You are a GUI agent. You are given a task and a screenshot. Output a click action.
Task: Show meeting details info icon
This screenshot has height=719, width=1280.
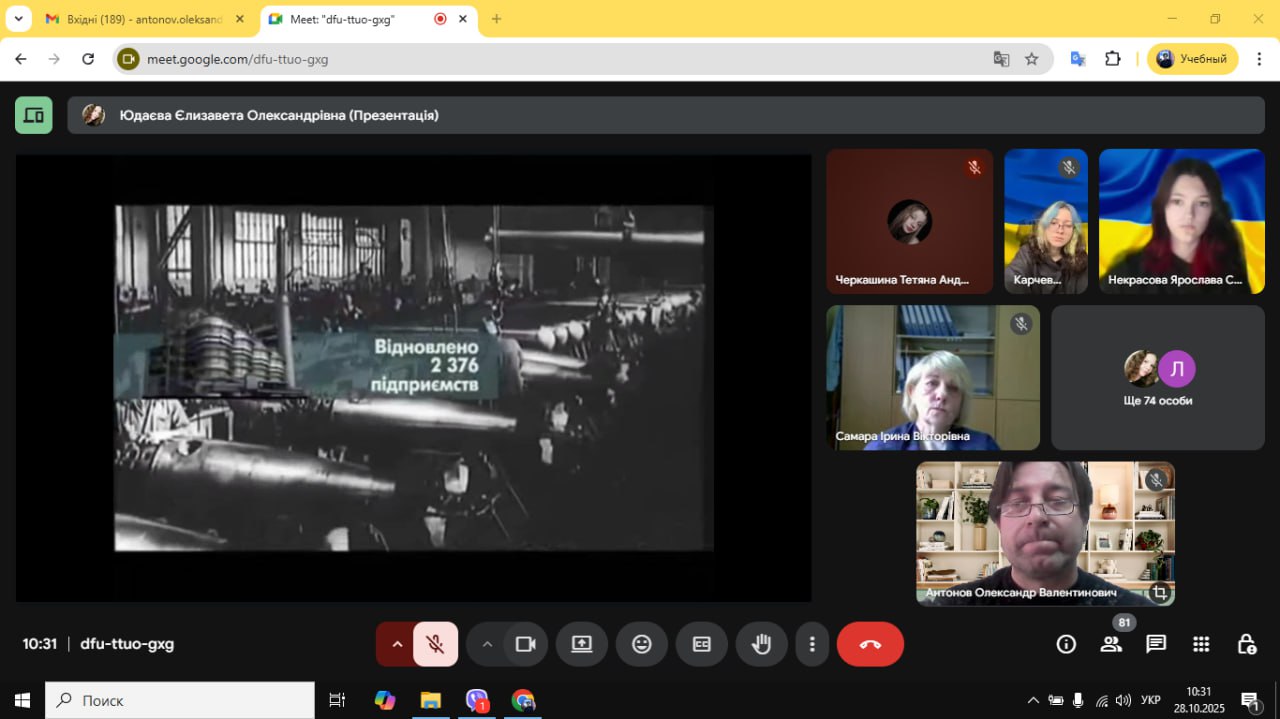tap(1066, 644)
